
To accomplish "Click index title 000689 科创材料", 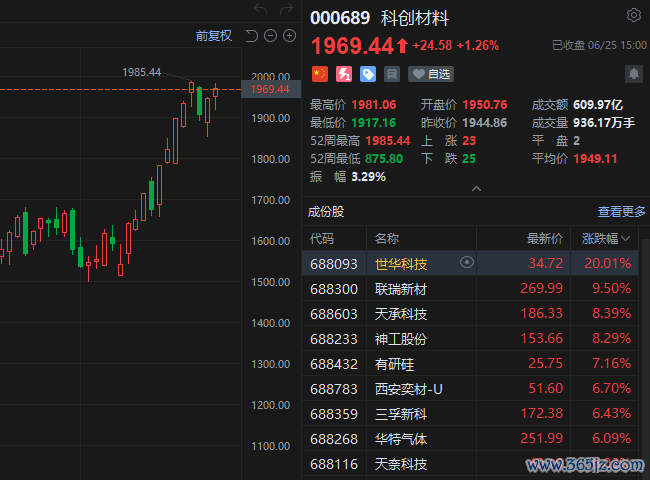I will (379, 18).
